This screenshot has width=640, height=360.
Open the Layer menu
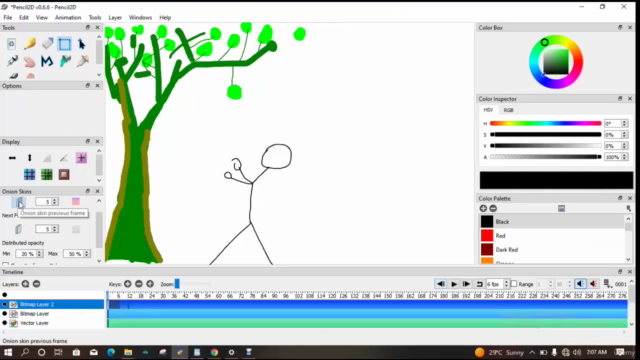coord(115,18)
